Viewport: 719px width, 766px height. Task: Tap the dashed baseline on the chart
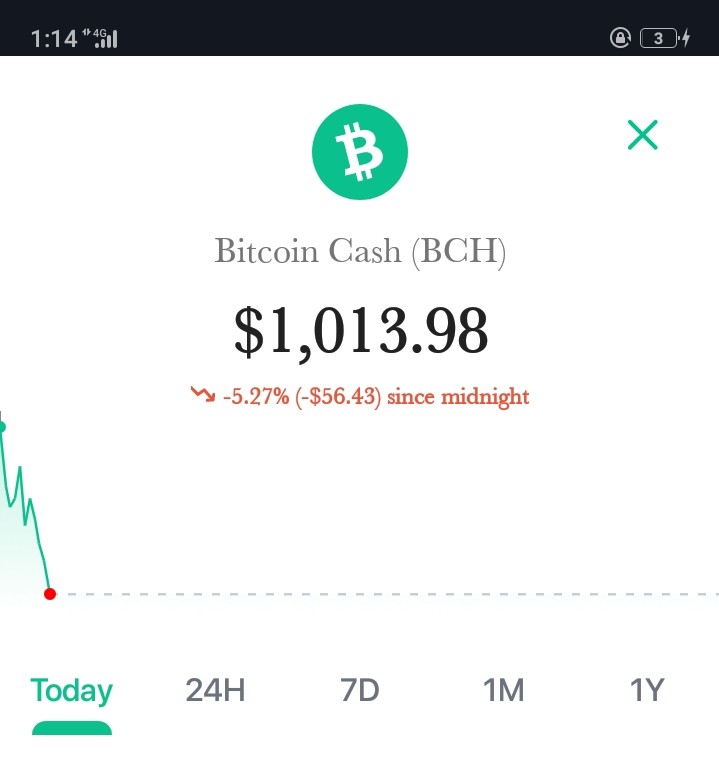coord(393,595)
